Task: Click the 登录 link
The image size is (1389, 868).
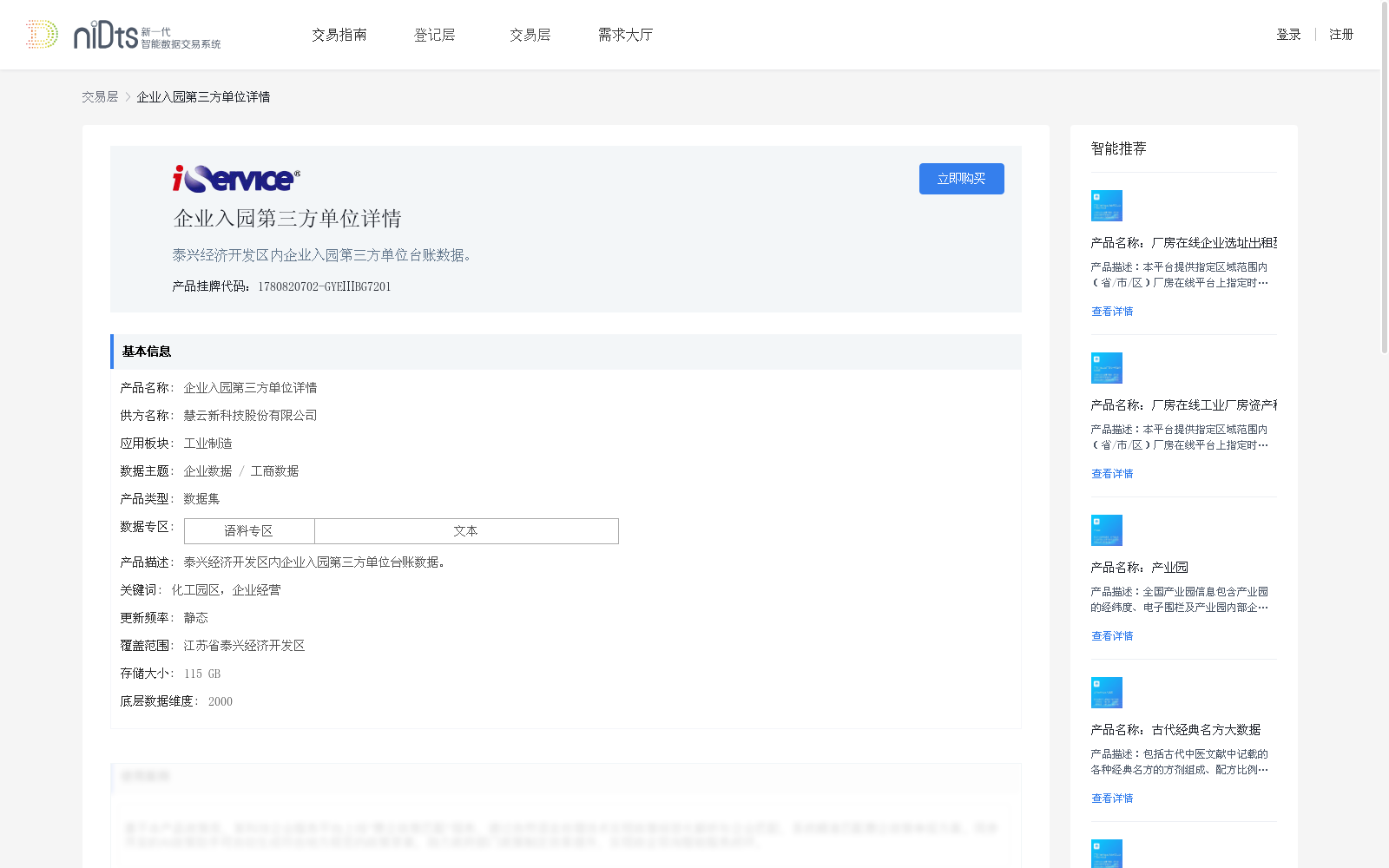Action: tap(1288, 35)
